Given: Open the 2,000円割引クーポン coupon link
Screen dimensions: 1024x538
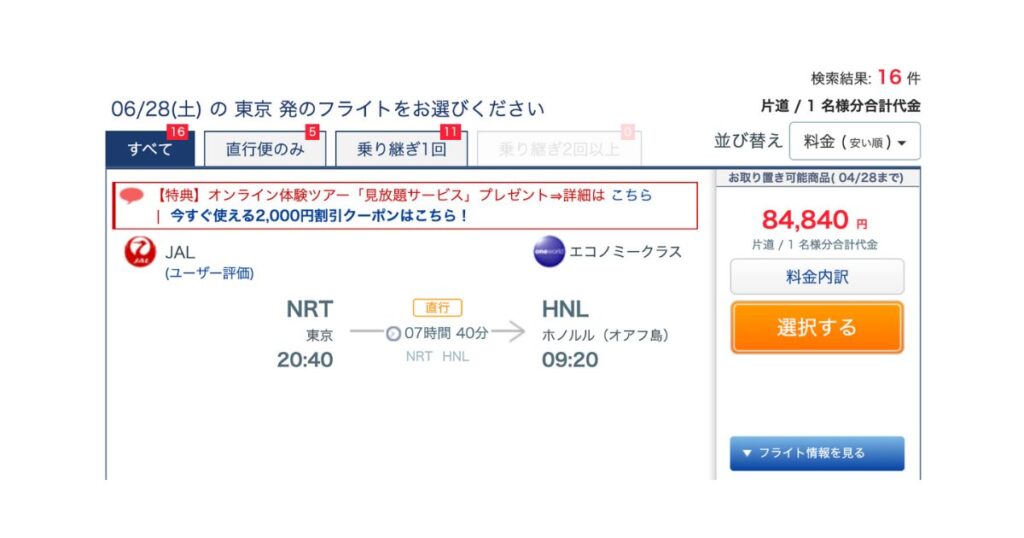Looking at the screenshot, I should click(318, 215).
